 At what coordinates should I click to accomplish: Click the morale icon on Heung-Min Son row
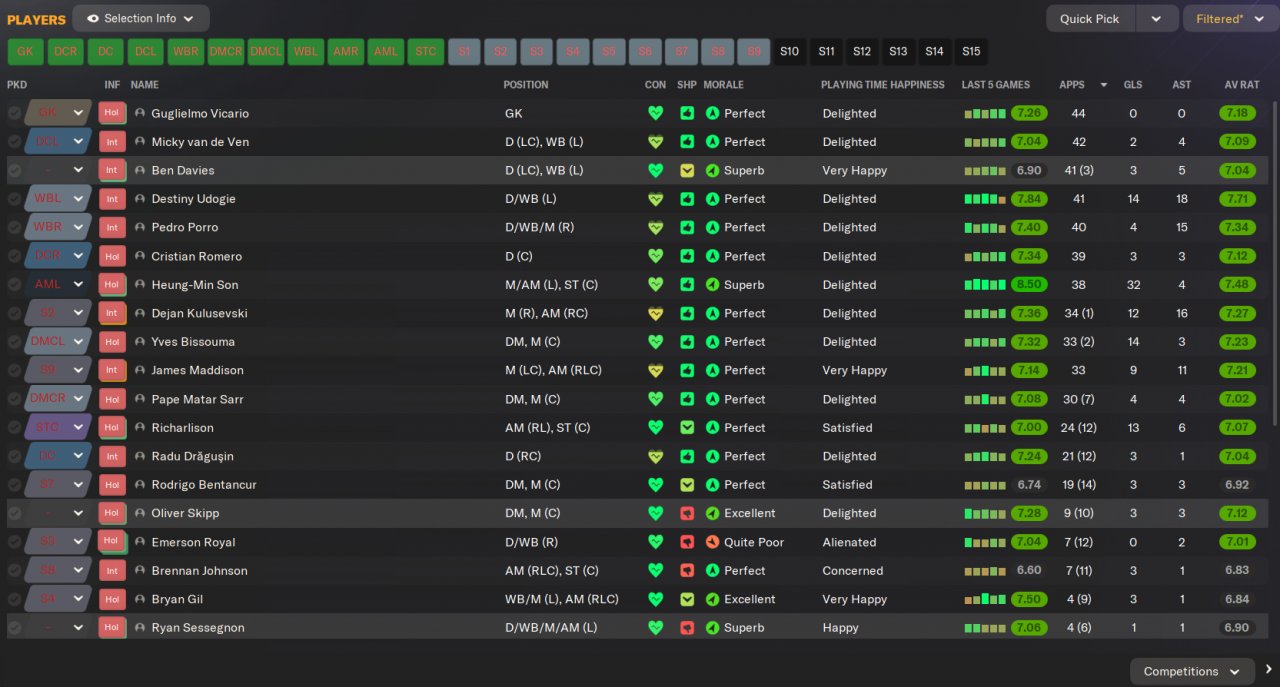pyautogui.click(x=713, y=285)
